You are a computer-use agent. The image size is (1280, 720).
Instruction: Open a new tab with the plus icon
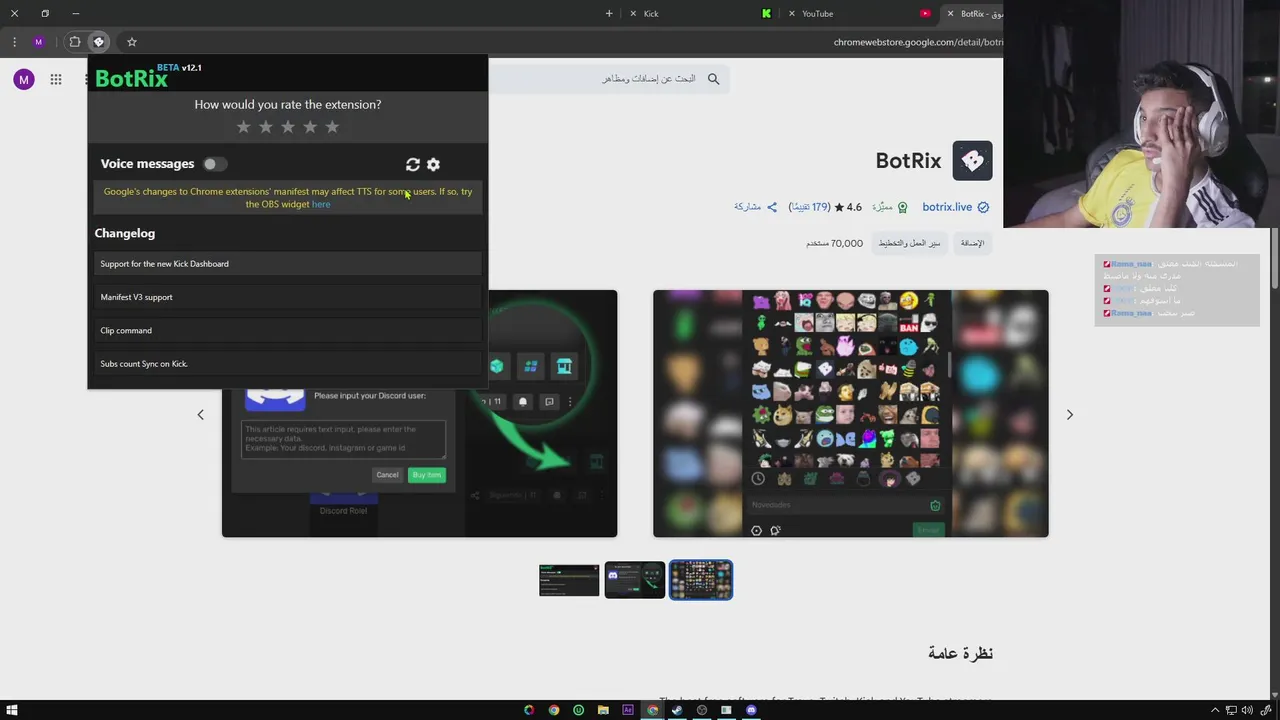coord(609,13)
